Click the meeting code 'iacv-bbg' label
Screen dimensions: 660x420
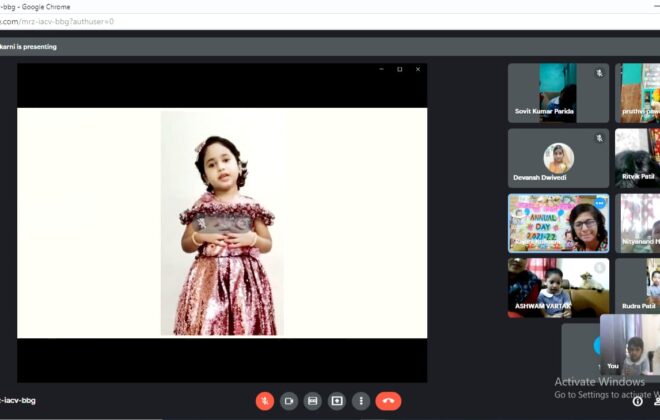pos(19,400)
